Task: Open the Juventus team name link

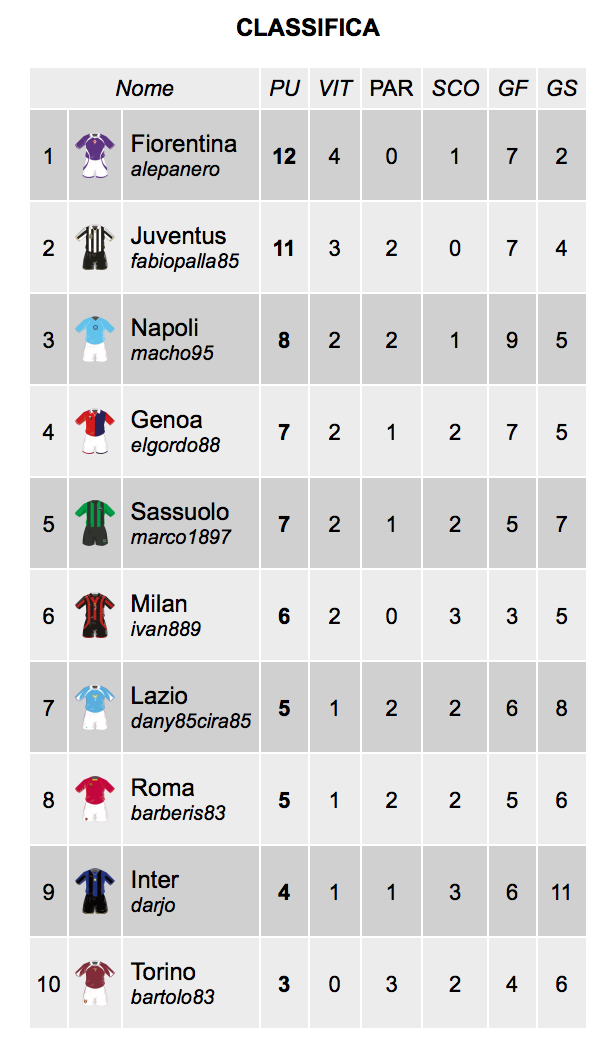Action: coord(178,236)
